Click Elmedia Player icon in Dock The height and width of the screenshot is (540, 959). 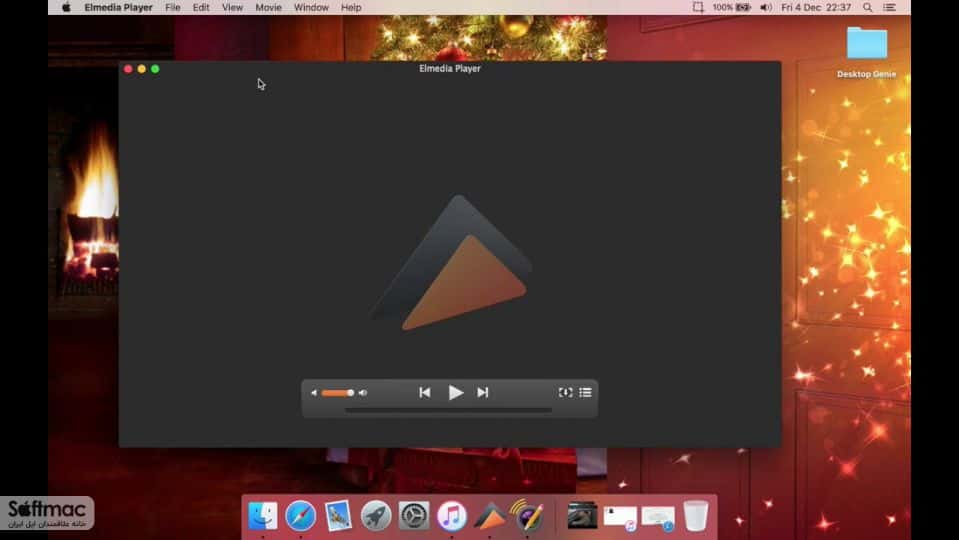pyautogui.click(x=489, y=517)
